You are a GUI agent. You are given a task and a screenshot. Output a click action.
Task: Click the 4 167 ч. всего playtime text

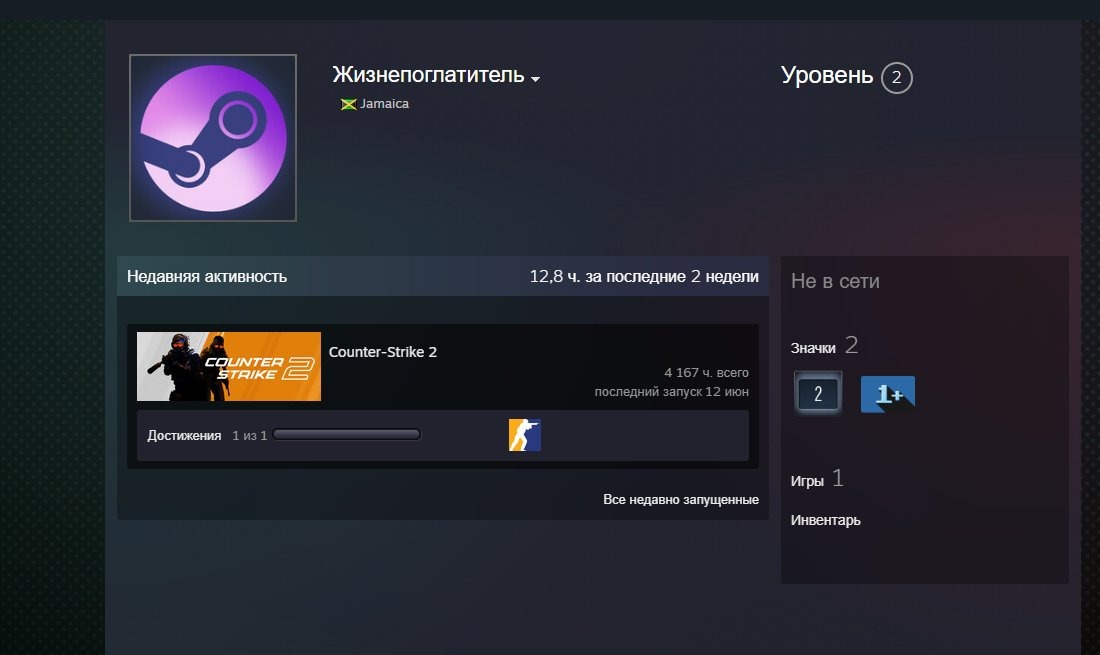coord(706,372)
